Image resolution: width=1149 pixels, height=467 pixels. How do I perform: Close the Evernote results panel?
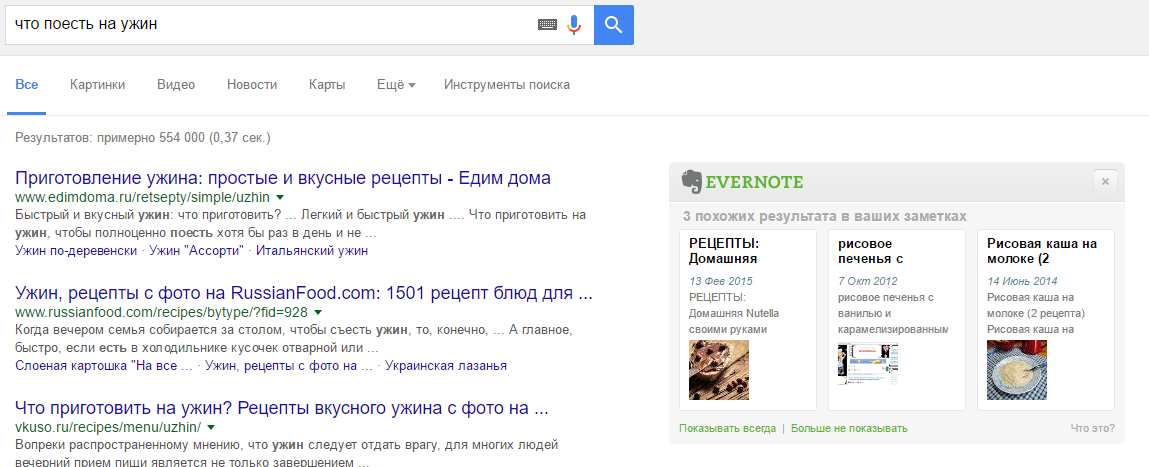(1105, 181)
